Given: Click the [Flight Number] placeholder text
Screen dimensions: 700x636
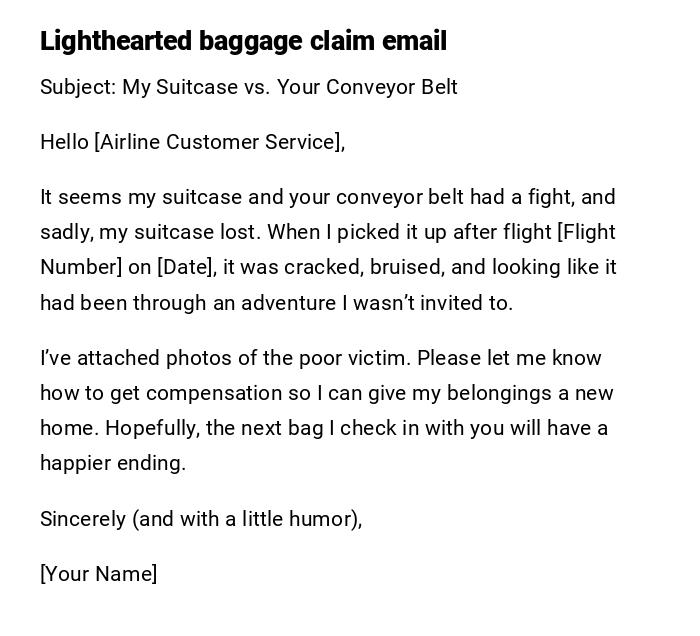Looking at the screenshot, I should coord(585,232).
